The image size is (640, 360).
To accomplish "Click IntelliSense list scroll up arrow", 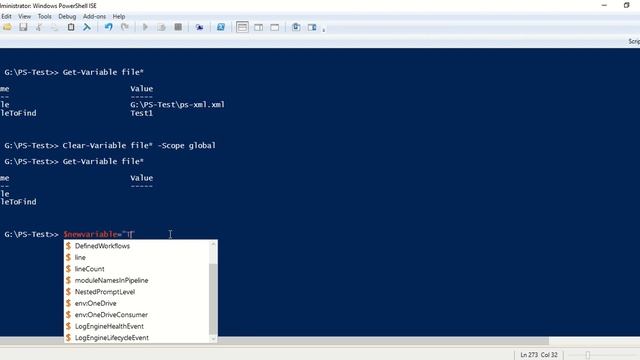I will tap(213, 244).
